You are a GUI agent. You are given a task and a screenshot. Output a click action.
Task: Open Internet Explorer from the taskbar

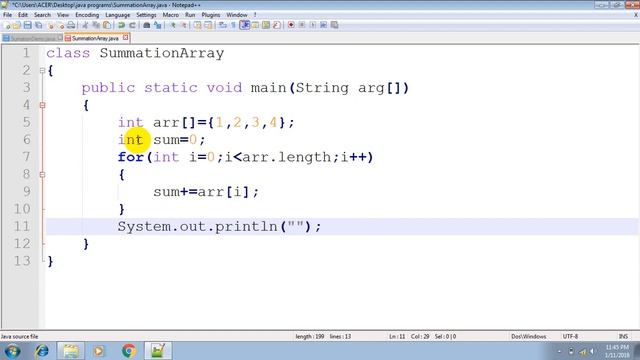point(42,351)
